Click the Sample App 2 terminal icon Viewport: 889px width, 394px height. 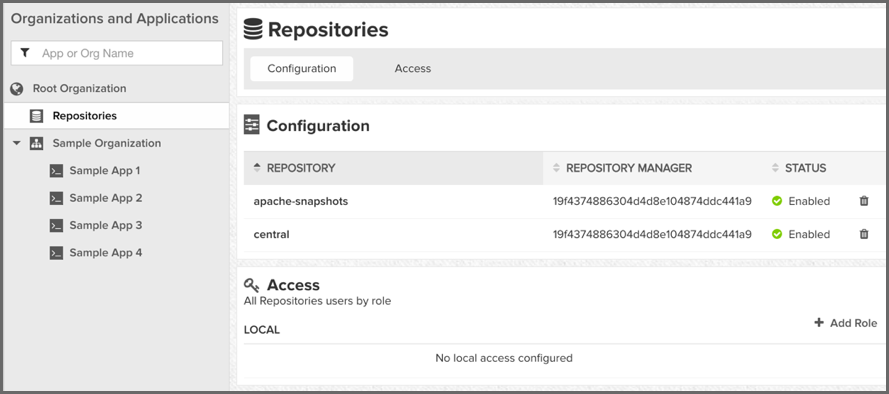56,198
